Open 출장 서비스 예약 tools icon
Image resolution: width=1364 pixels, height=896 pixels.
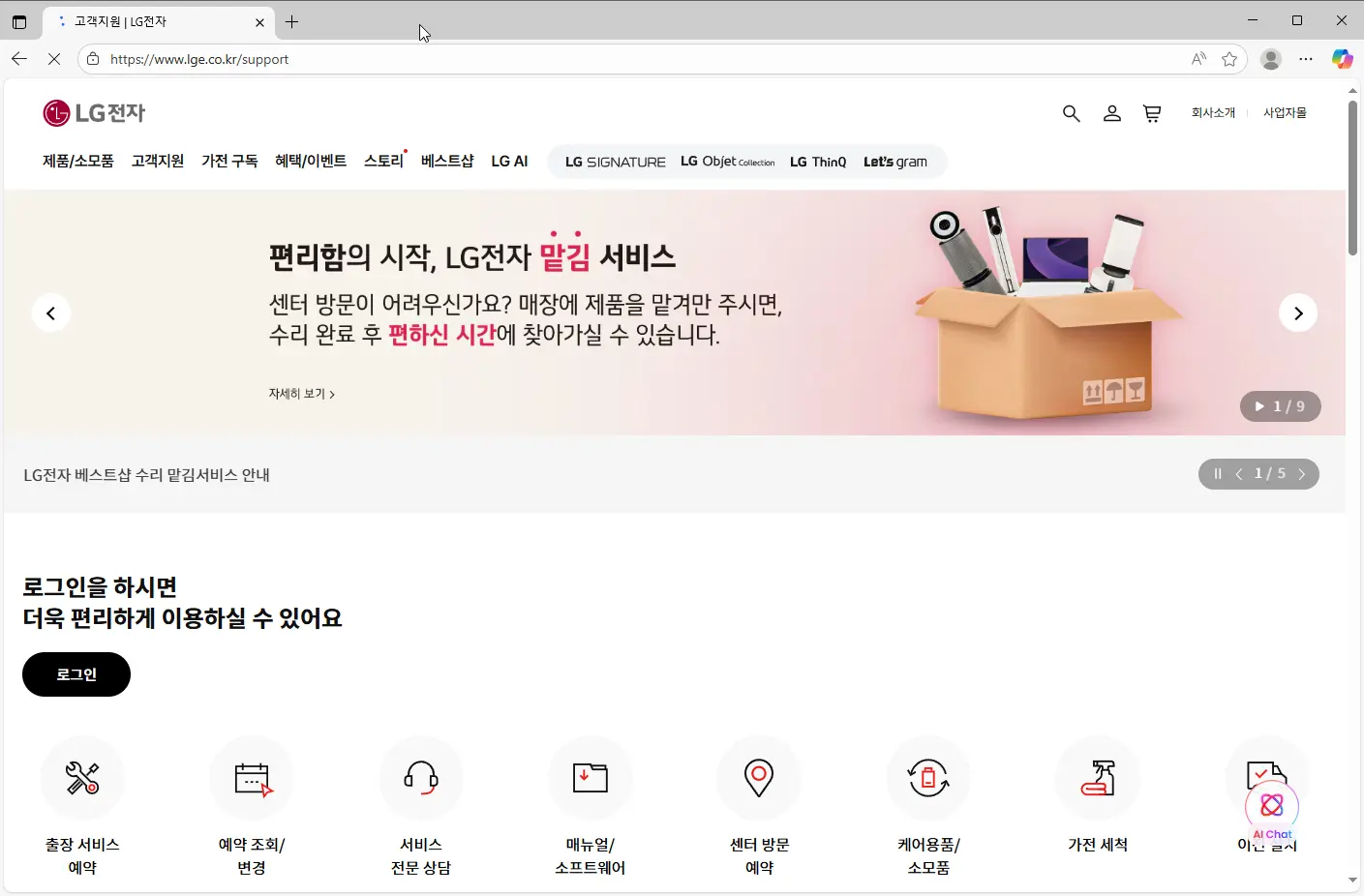pos(82,778)
